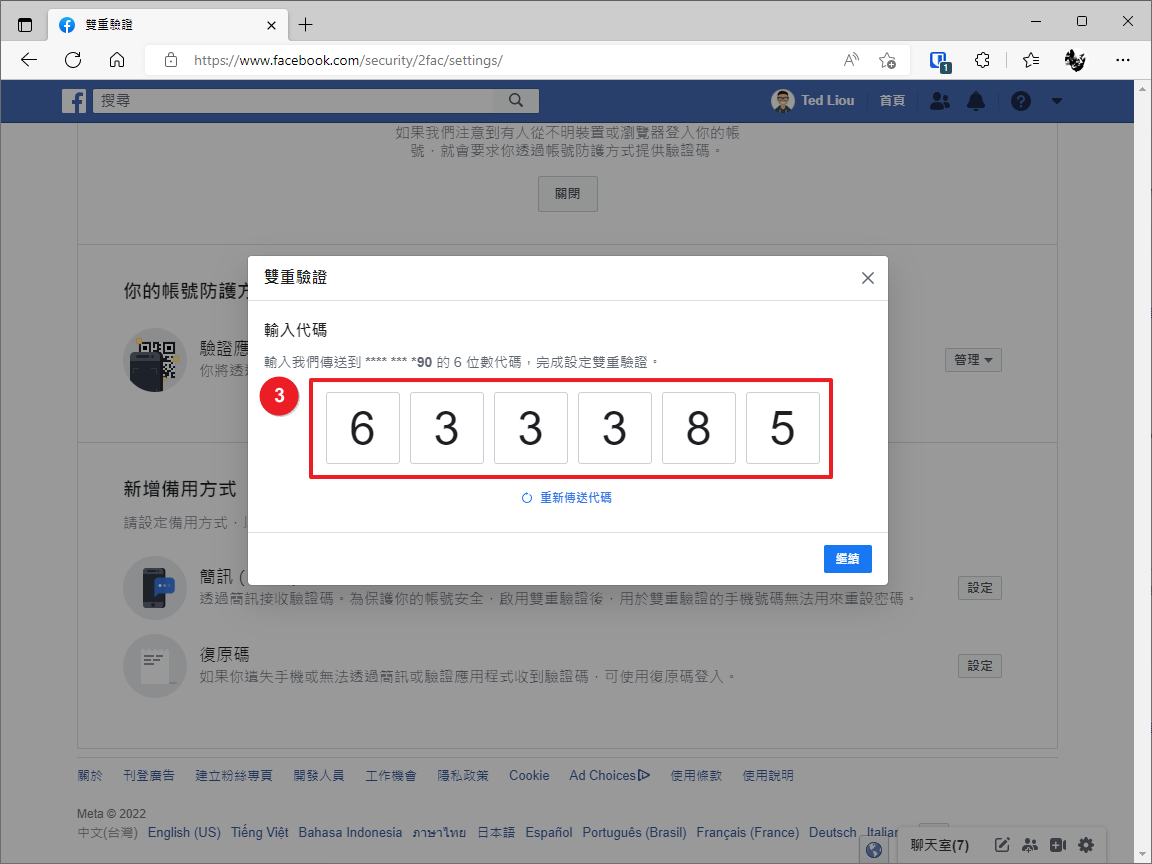Viewport: 1152px width, 864px height.
Task: Open browser profile avatar
Action: (x=1075, y=60)
